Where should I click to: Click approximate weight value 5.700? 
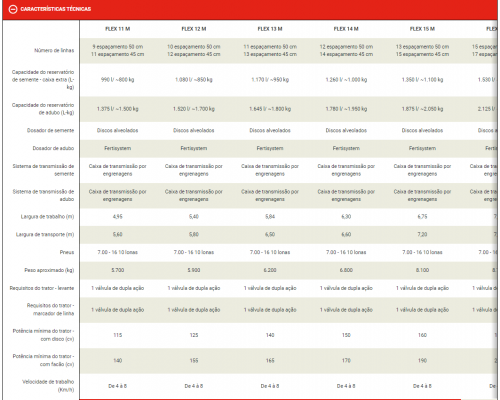pyautogui.click(x=118, y=270)
